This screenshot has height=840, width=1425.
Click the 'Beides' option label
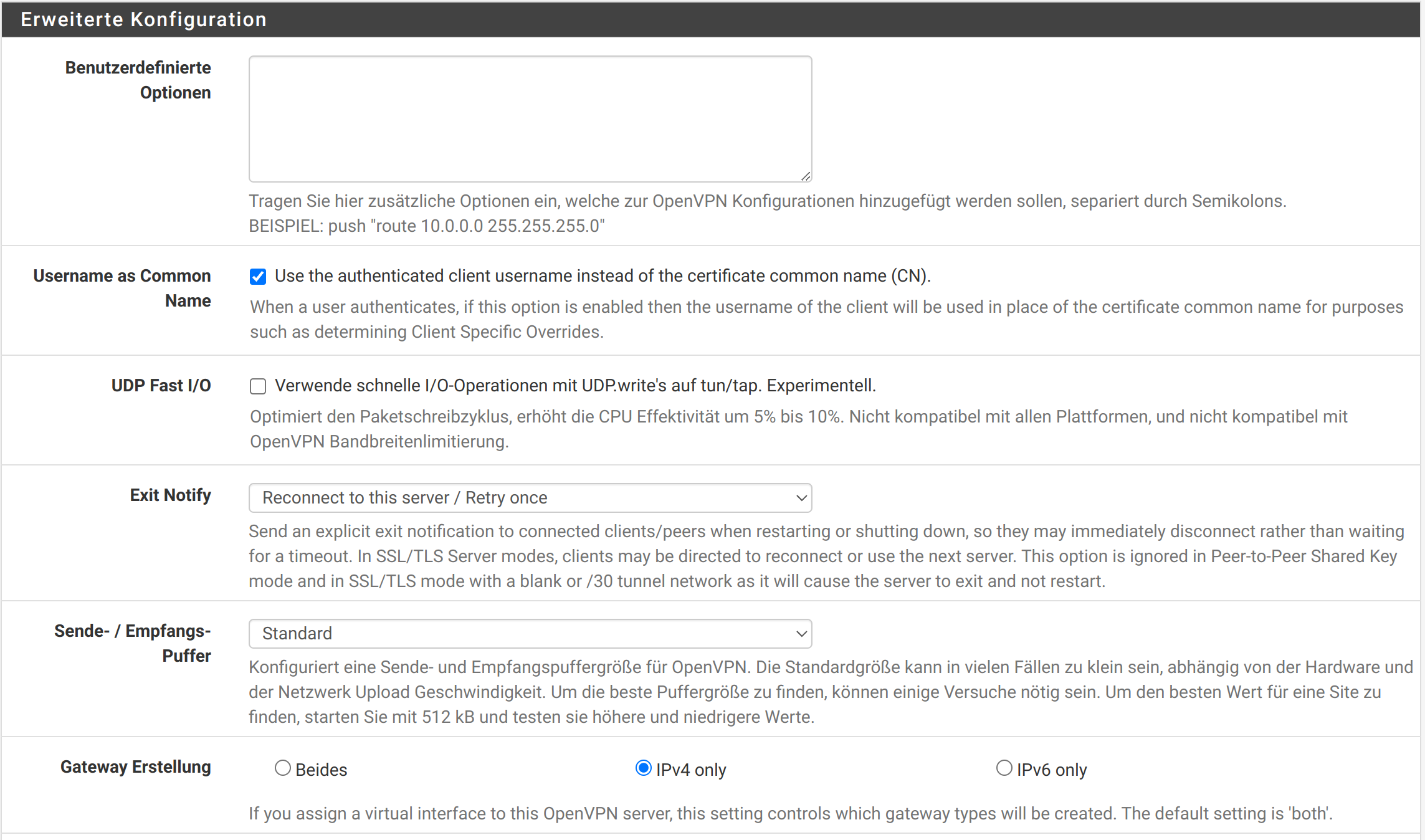coord(321,770)
